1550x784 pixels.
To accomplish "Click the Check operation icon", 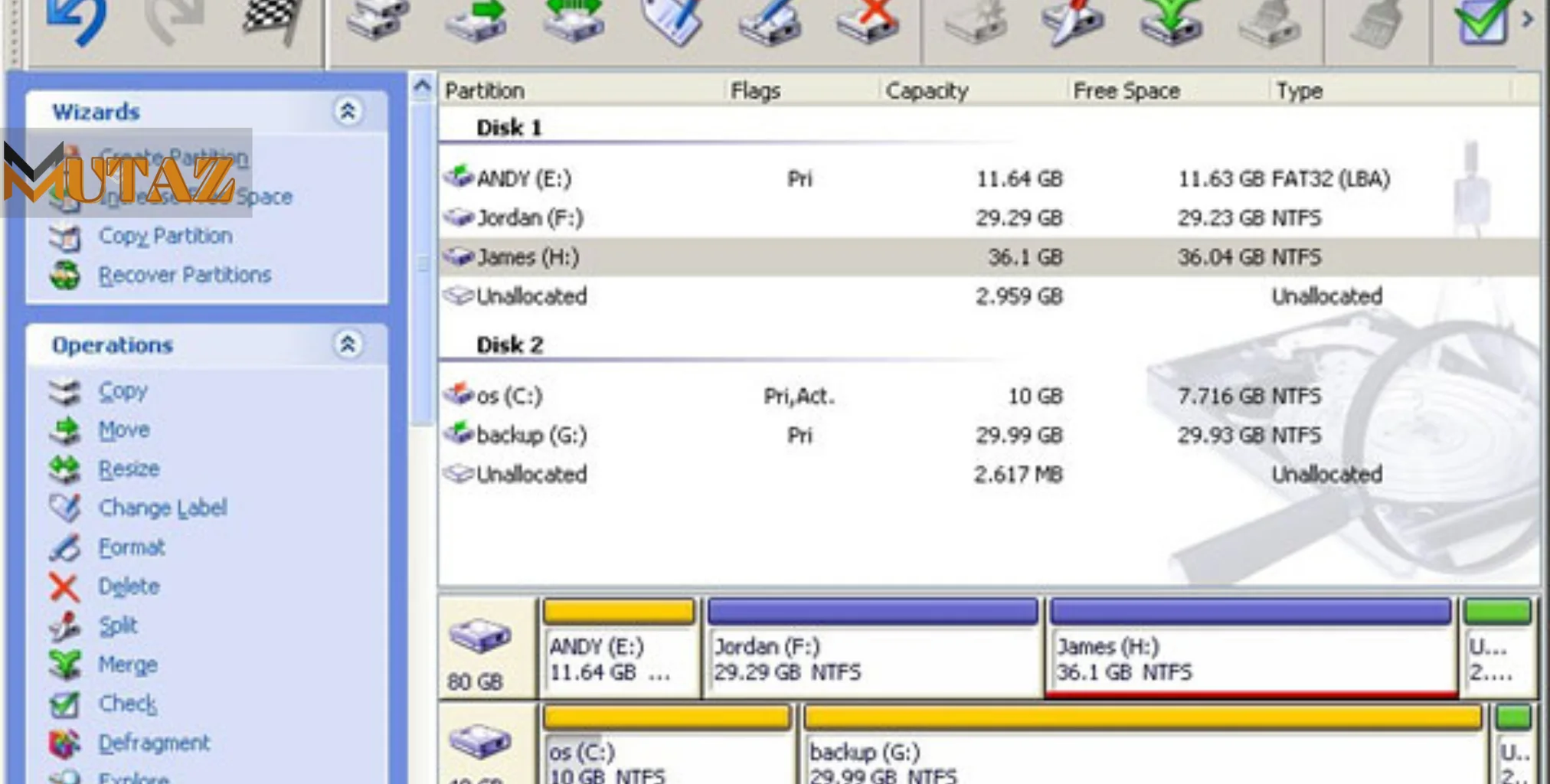I will click(64, 704).
